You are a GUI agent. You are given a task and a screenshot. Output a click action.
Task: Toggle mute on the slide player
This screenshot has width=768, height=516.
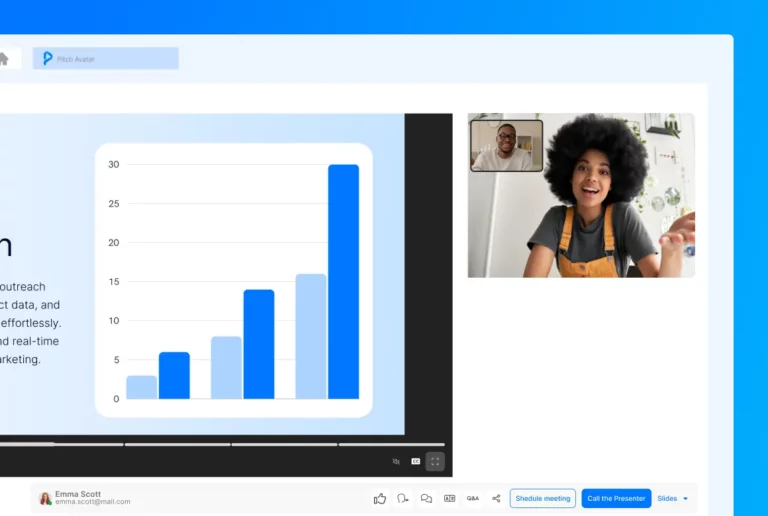396,461
